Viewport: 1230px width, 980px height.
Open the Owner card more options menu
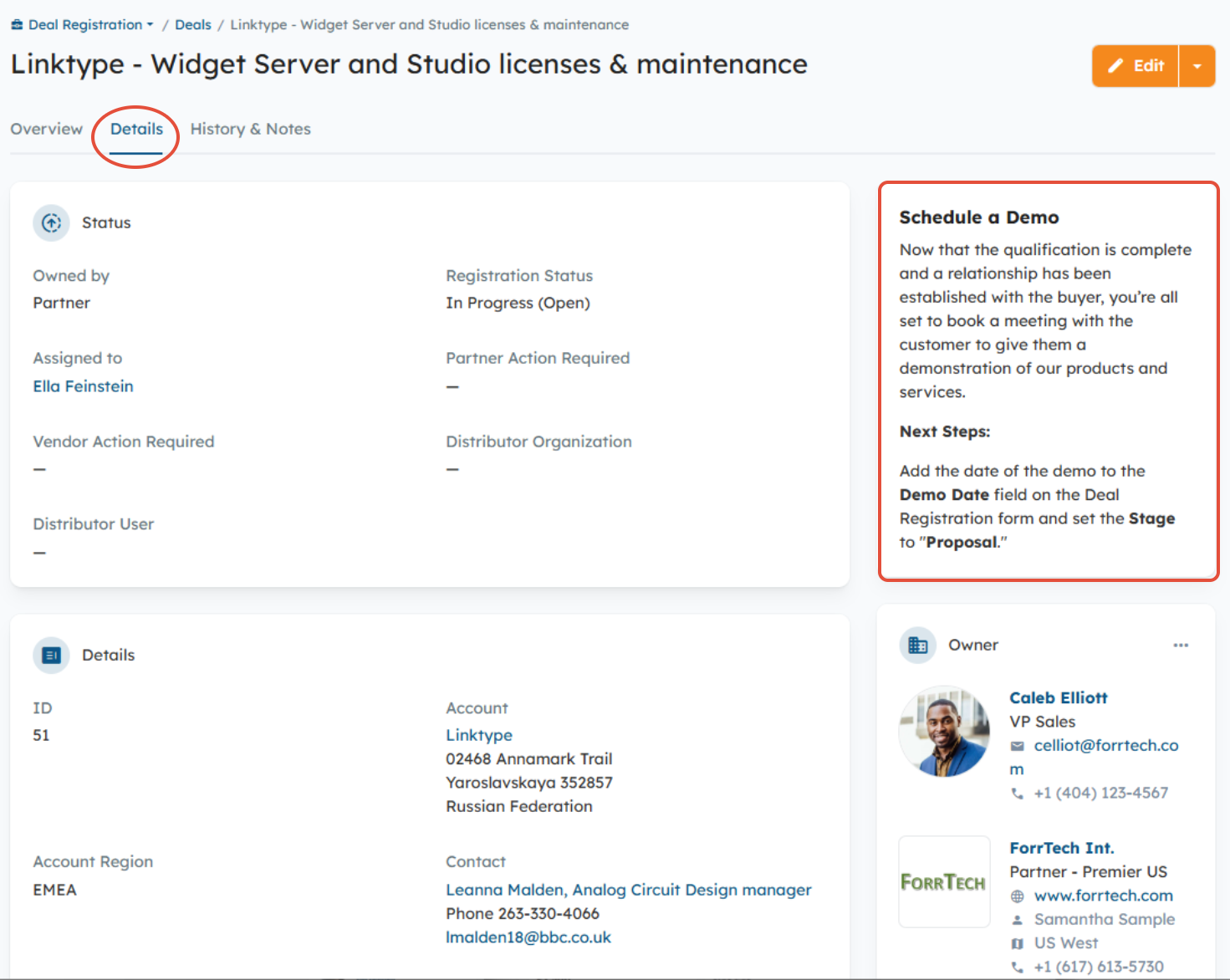(1181, 646)
